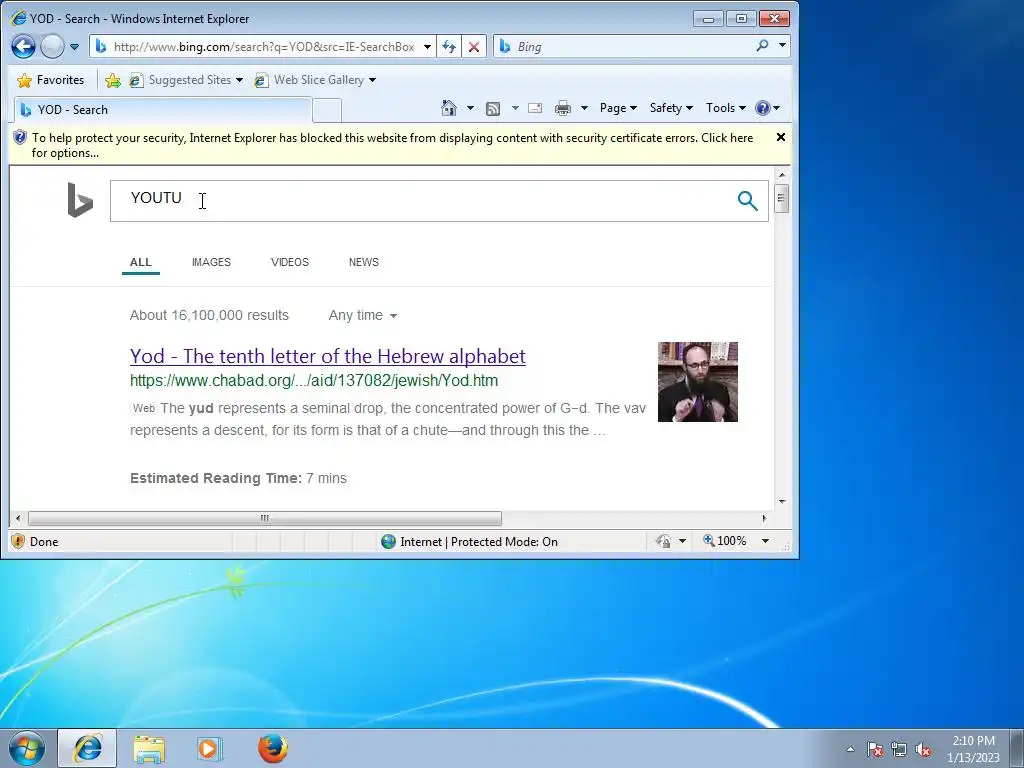Click the Print icon
This screenshot has width=1024, height=768.
coord(562,108)
